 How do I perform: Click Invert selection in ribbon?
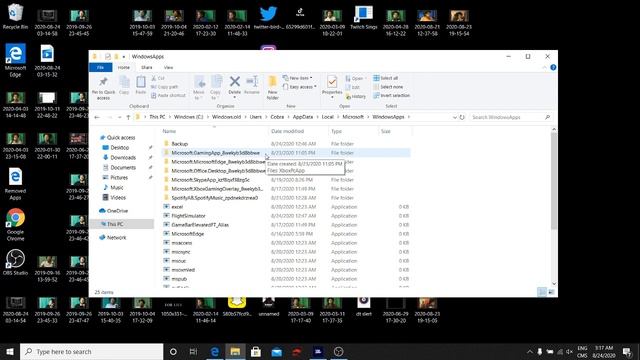(391, 96)
